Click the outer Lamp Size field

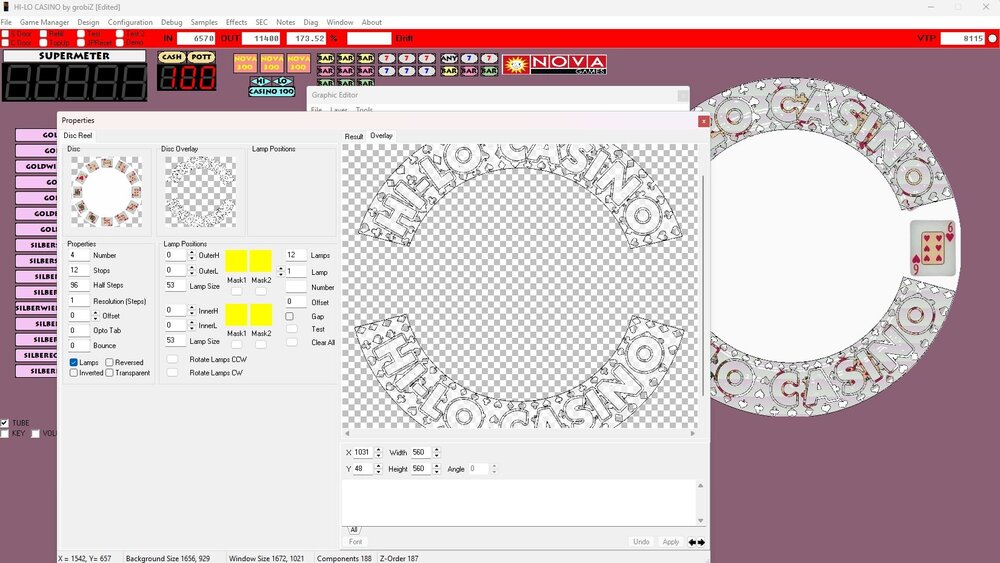tap(175, 286)
